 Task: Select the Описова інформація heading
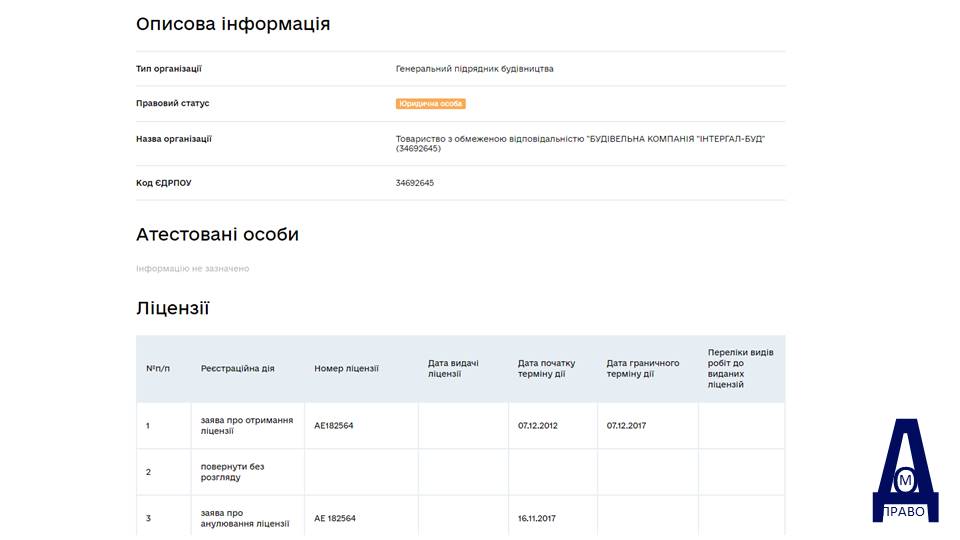pyautogui.click(x=233, y=24)
